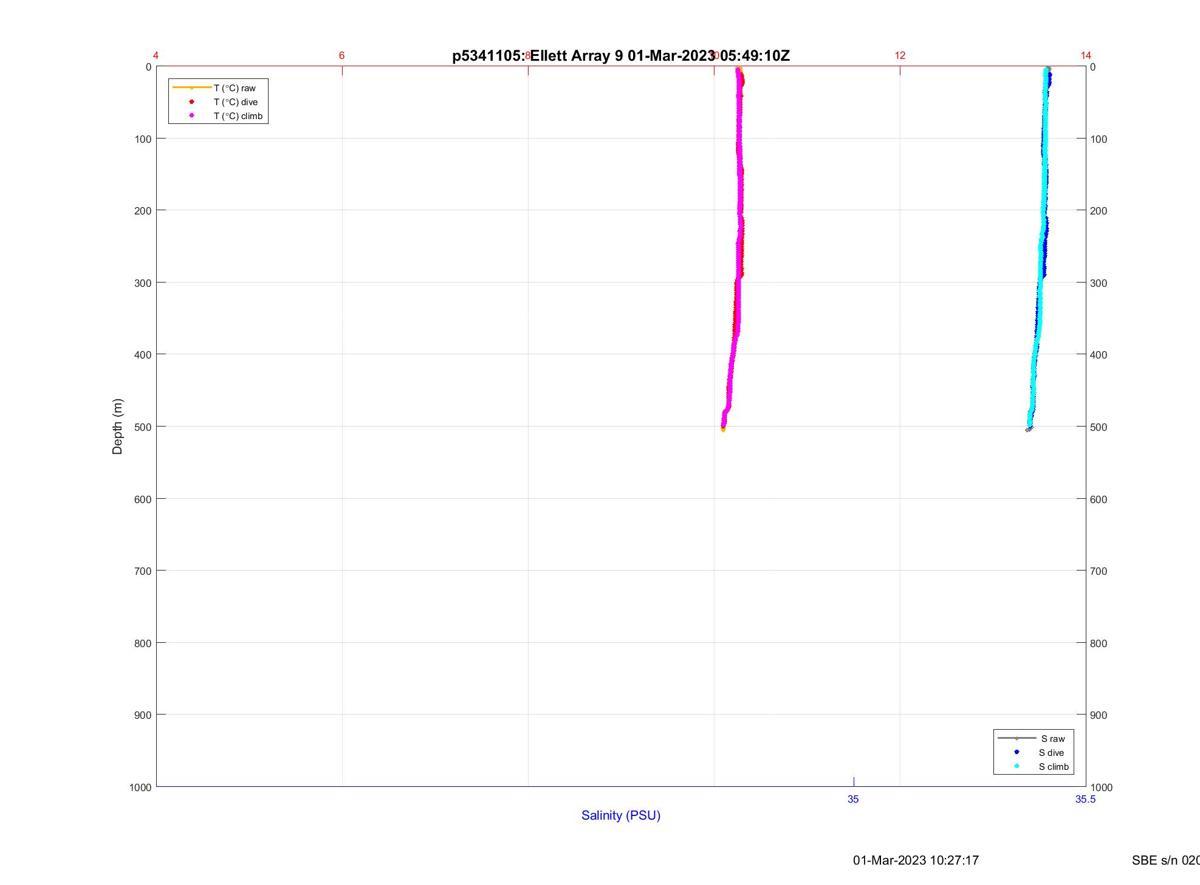Click the left depth axis label '100'
Image resolution: width=1200 pixels, height=885 pixels.
143,139
